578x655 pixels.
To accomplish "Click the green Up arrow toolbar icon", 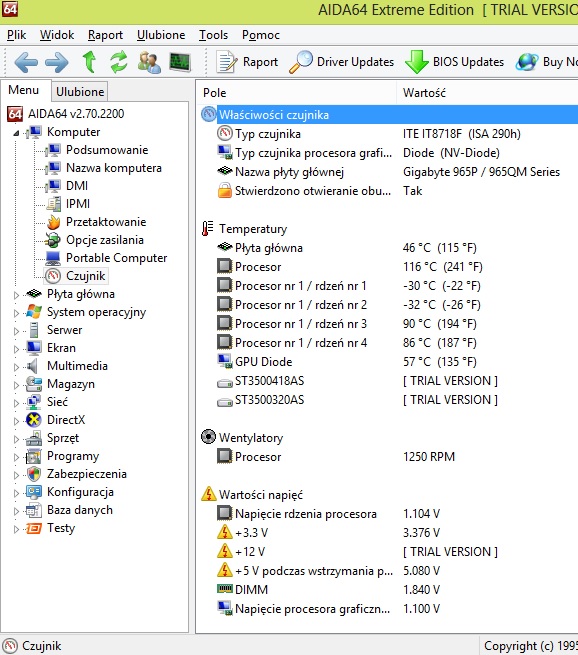I will click(x=89, y=62).
